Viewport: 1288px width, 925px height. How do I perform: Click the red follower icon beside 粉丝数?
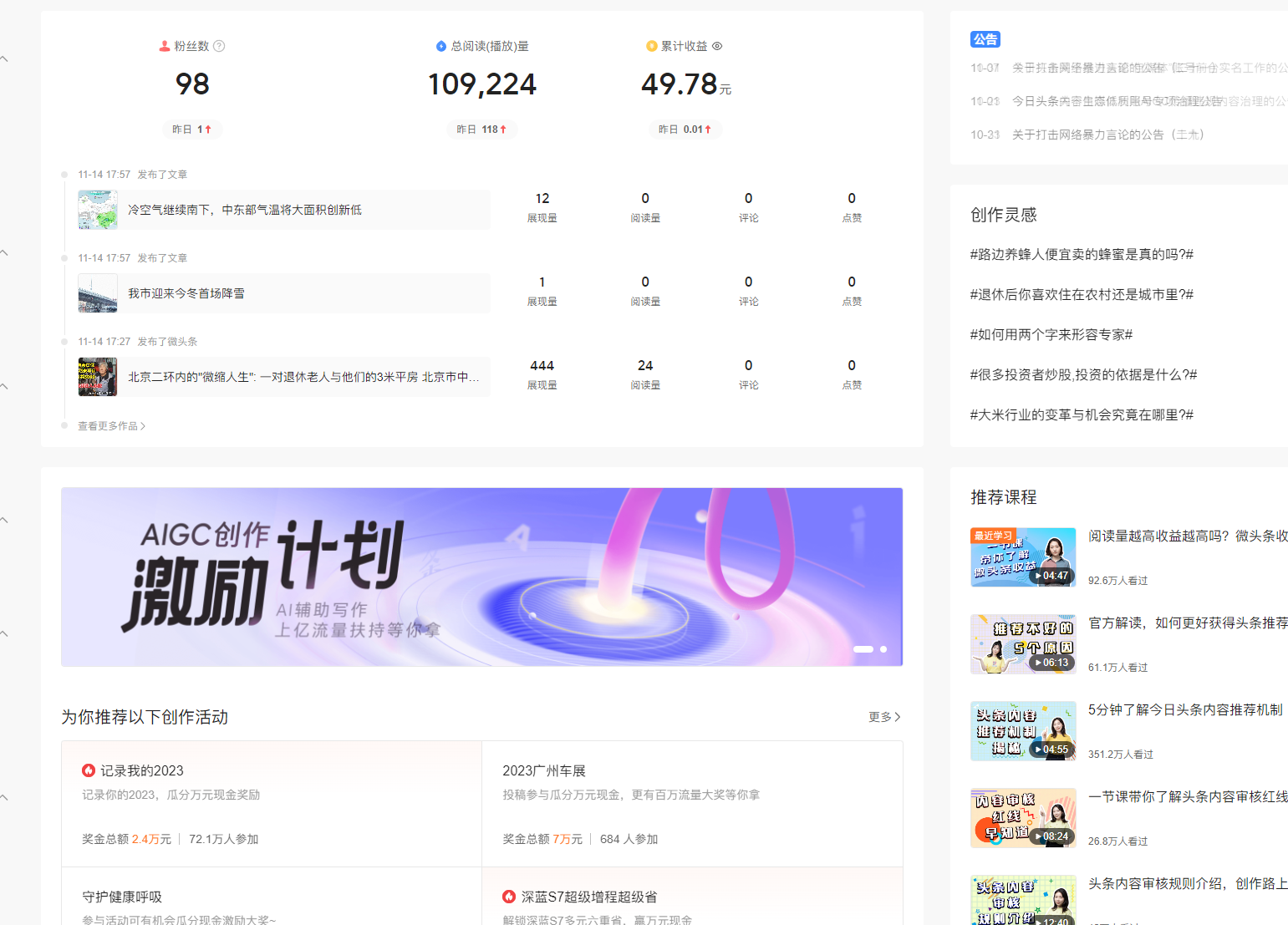click(165, 46)
